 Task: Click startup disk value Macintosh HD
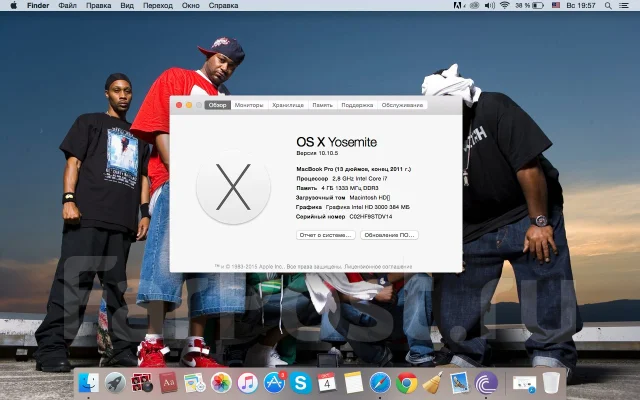click(370, 198)
